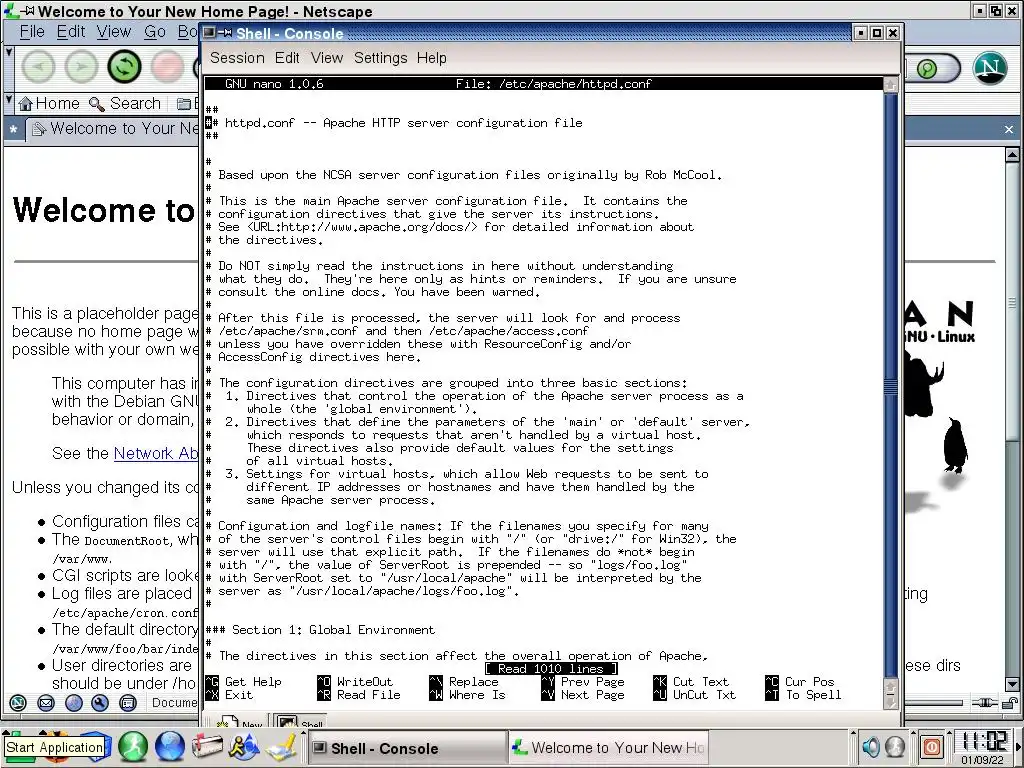Launch the AIM running man panel icon
This screenshot has width=1024, height=768.
click(x=244, y=748)
